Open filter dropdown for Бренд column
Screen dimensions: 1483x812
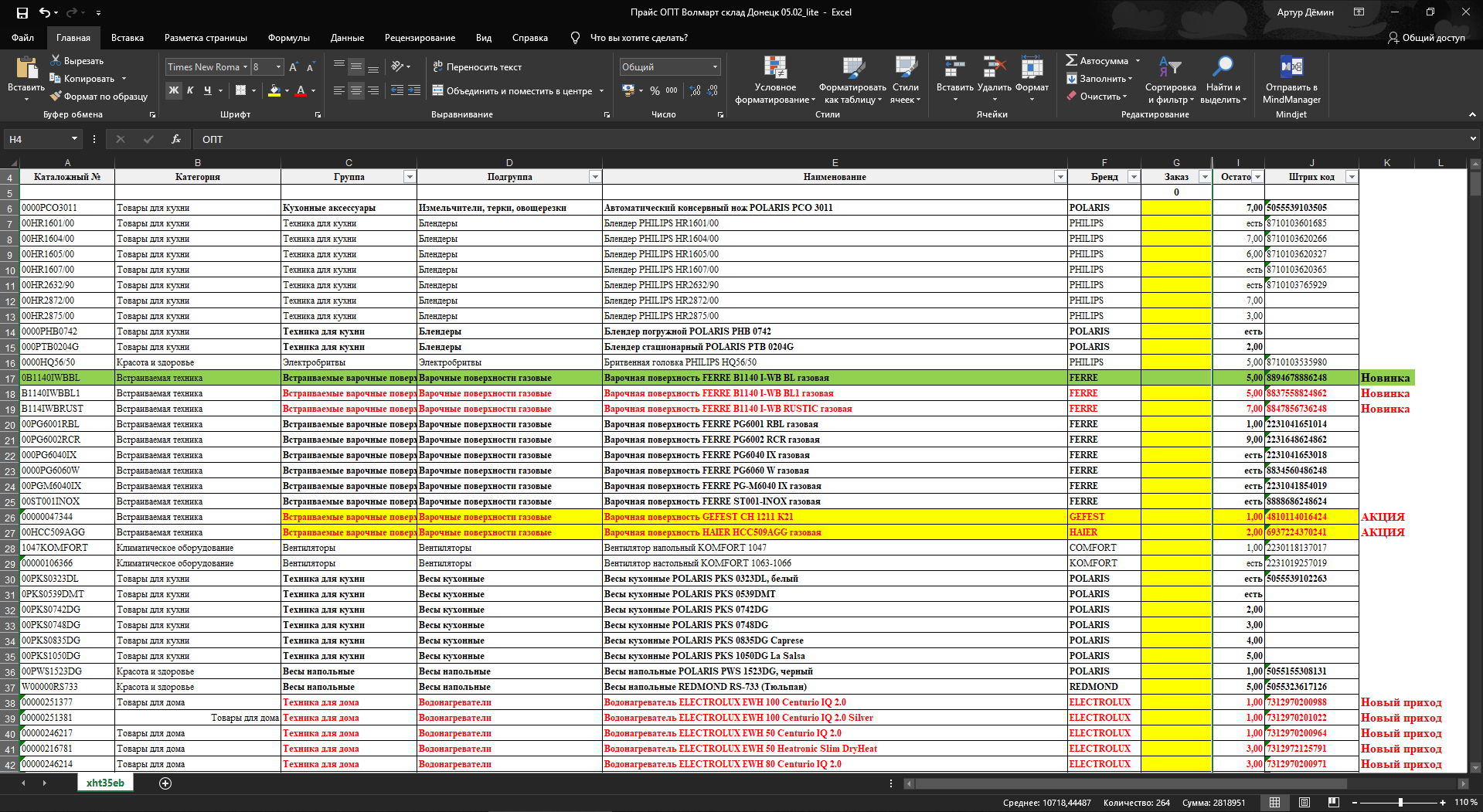pos(1133,177)
